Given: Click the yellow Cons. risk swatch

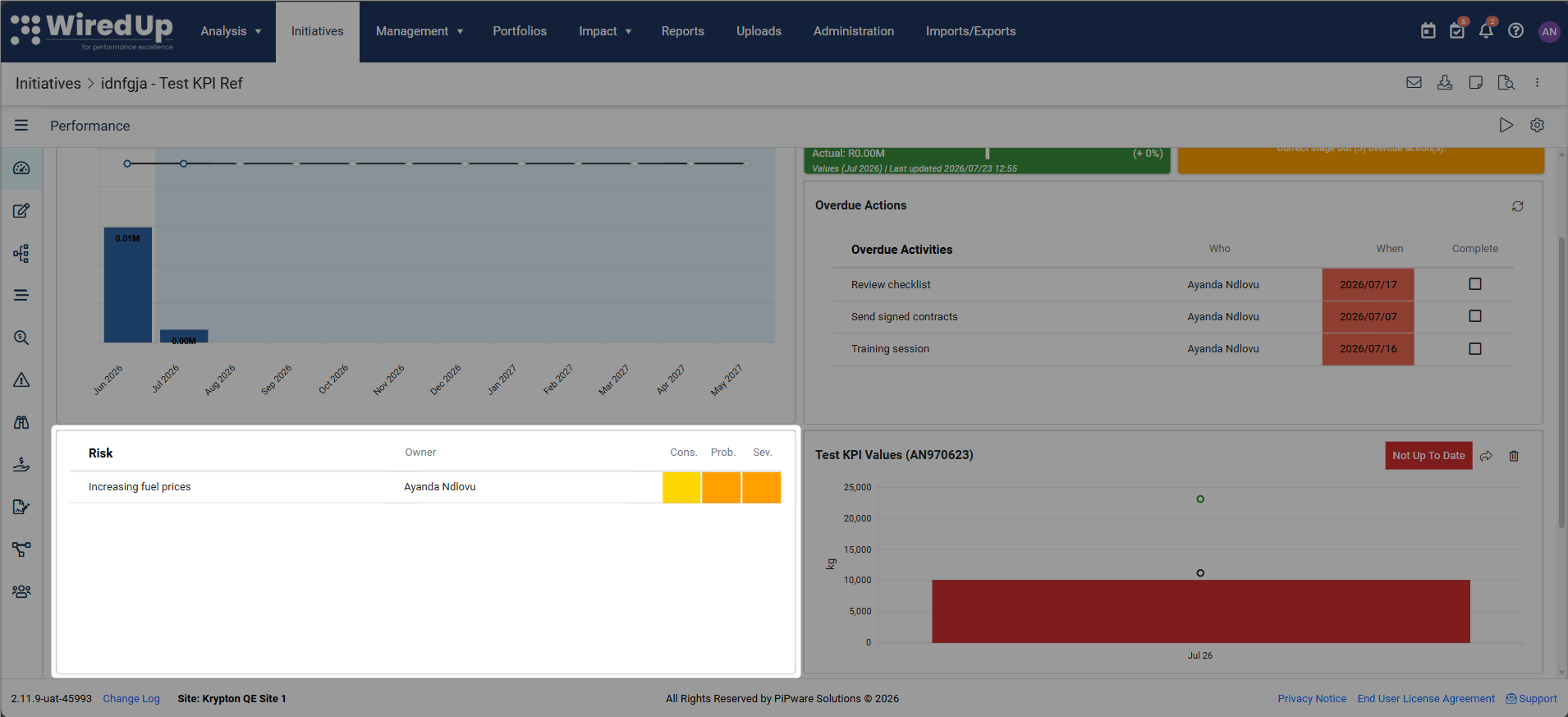Looking at the screenshot, I should pos(681,487).
